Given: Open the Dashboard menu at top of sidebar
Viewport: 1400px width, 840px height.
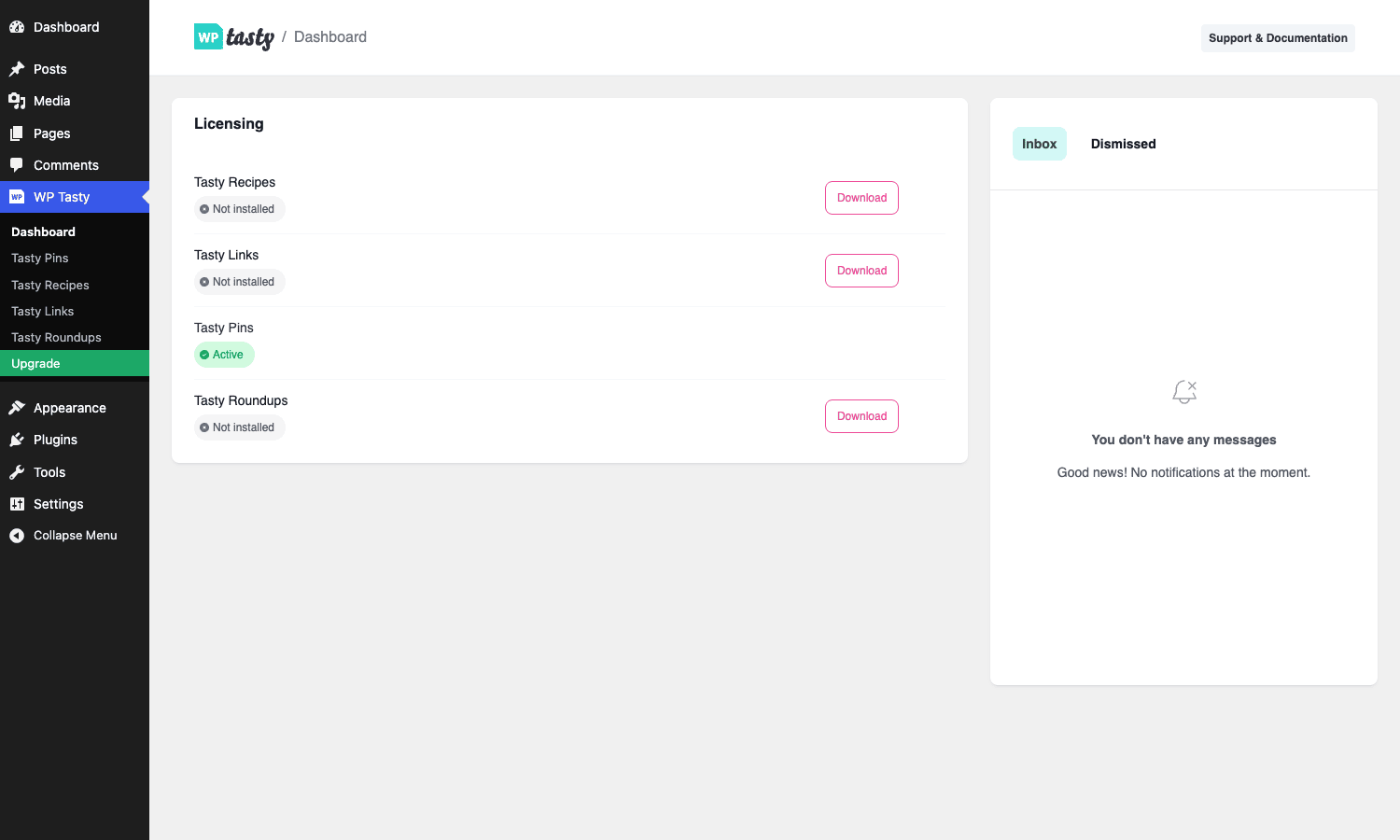Looking at the screenshot, I should point(75,27).
